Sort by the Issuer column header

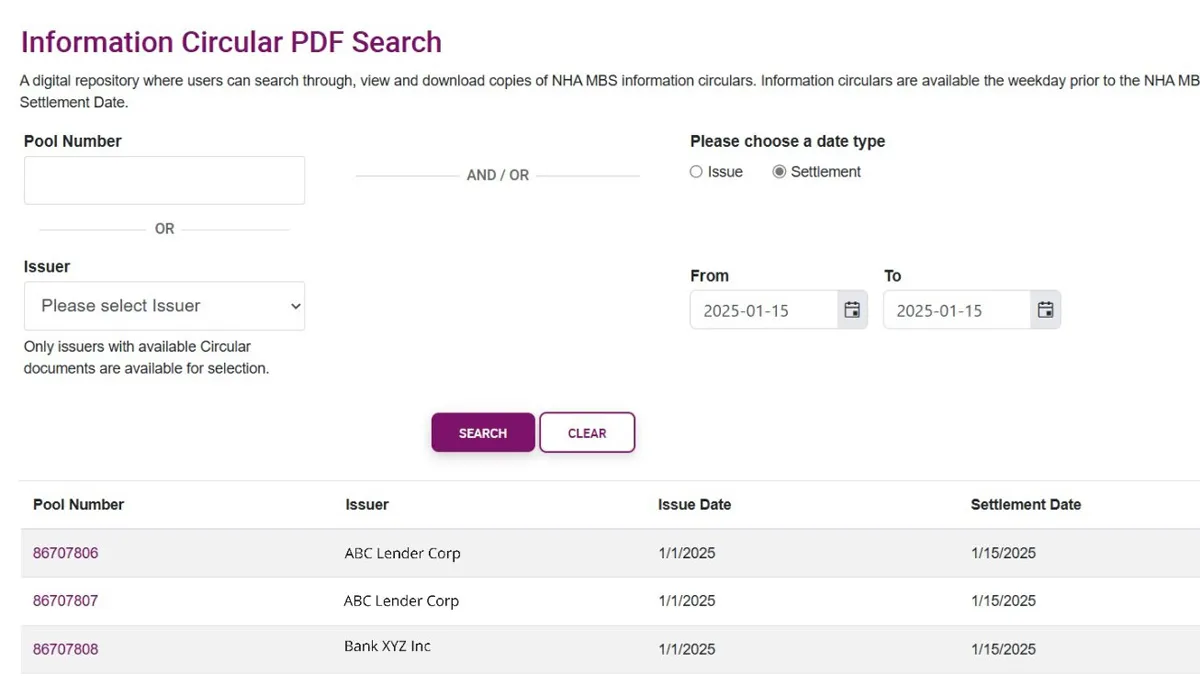pos(367,505)
